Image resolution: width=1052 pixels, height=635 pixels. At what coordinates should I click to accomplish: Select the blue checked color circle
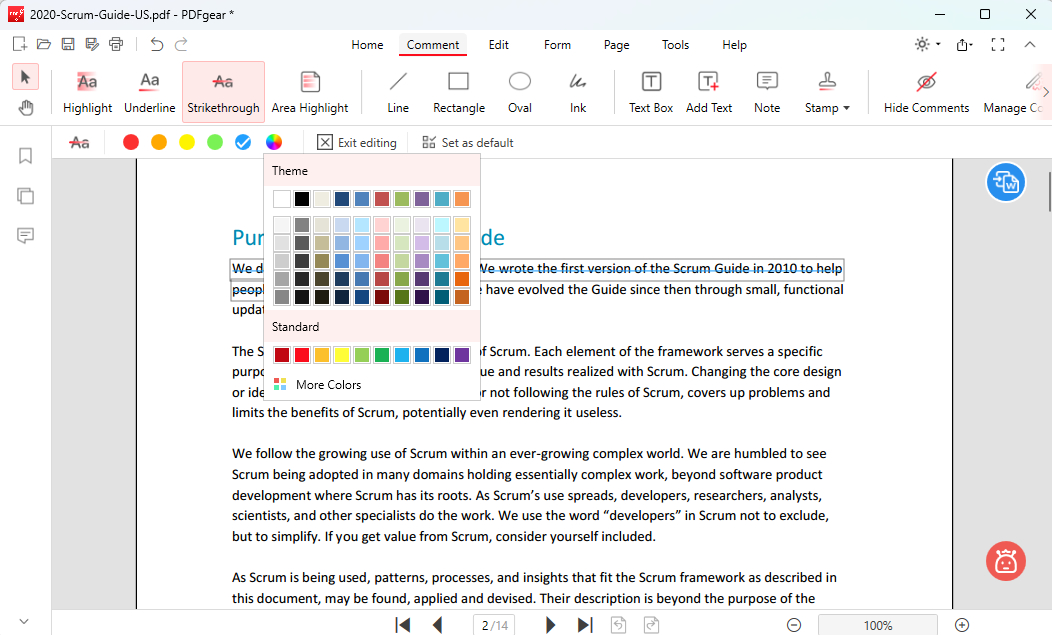pos(243,143)
